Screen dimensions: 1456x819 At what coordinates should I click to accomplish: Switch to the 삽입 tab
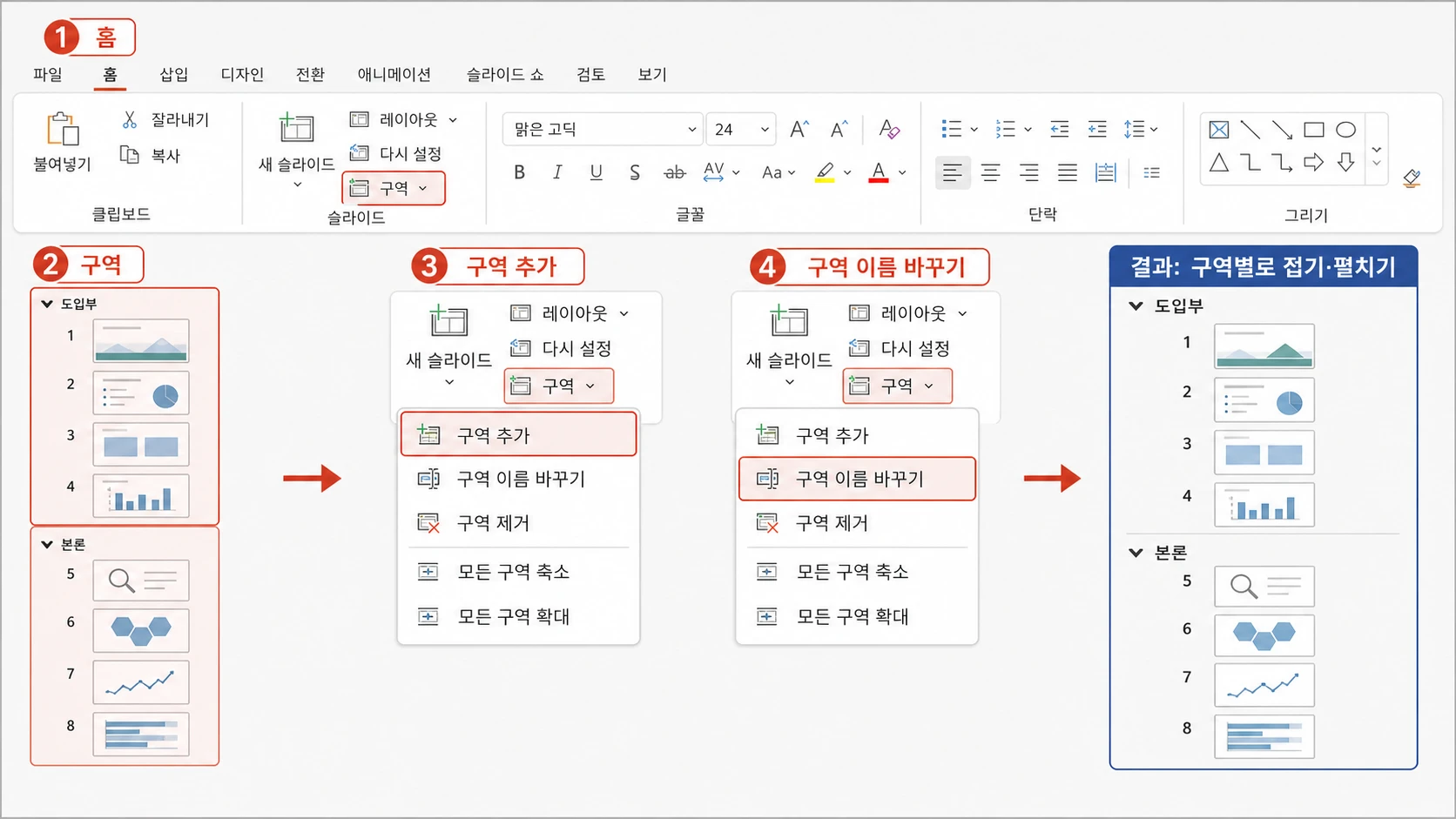tap(173, 75)
